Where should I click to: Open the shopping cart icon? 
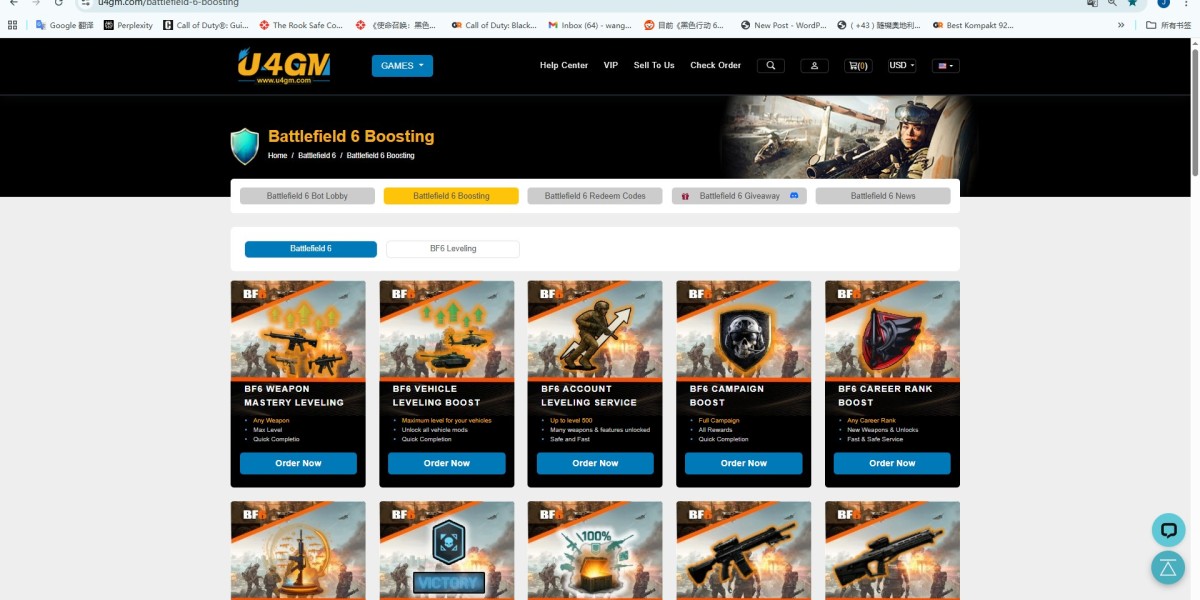[x=857, y=65]
